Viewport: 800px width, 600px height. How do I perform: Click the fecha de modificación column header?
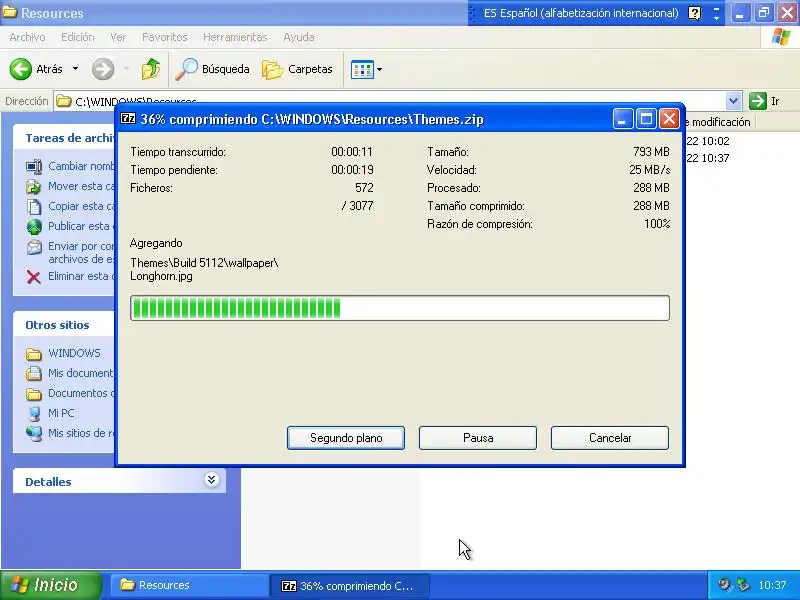[x=719, y=122]
